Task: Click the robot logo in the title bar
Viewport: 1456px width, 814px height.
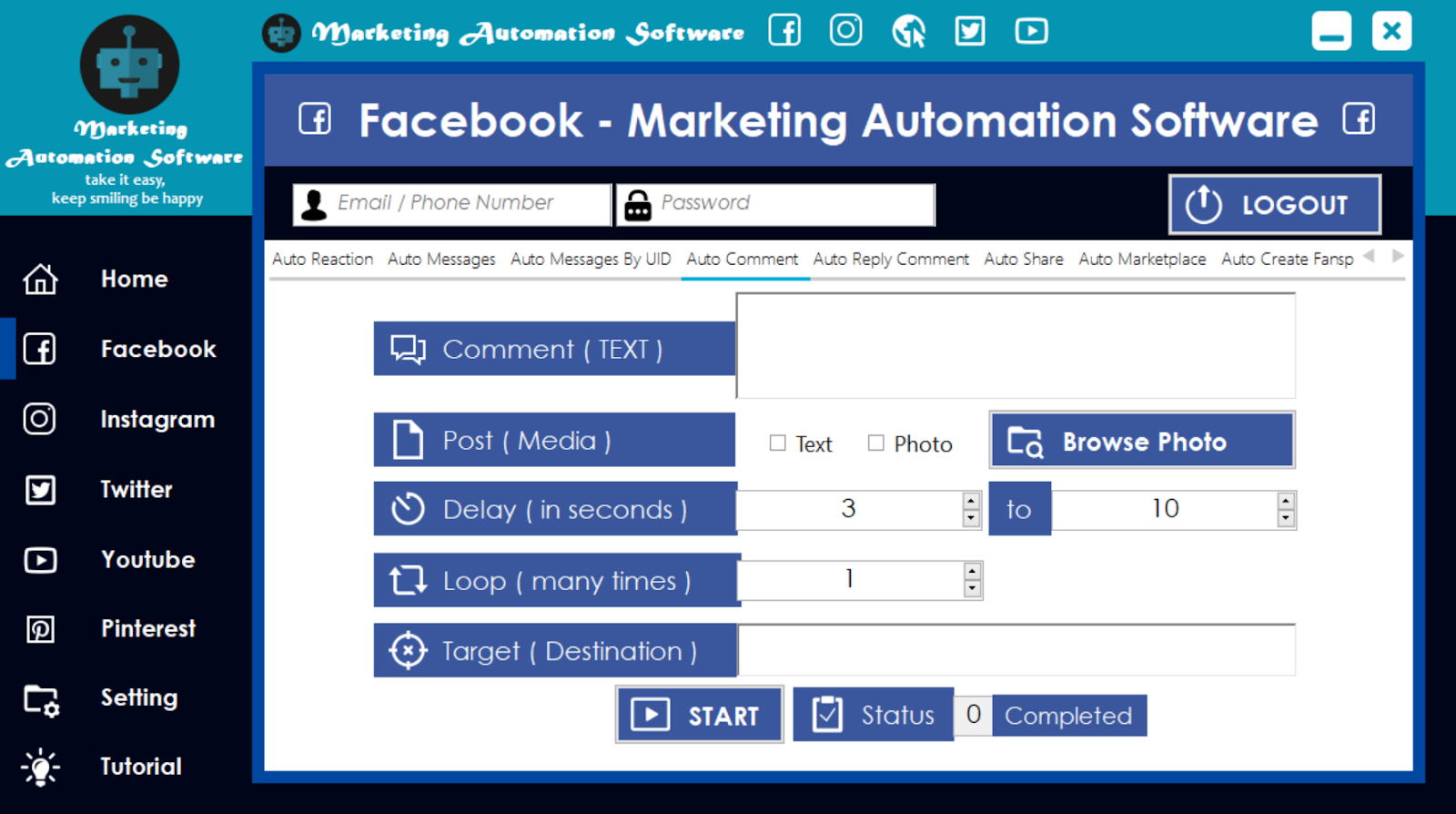Action: pyautogui.click(x=281, y=34)
